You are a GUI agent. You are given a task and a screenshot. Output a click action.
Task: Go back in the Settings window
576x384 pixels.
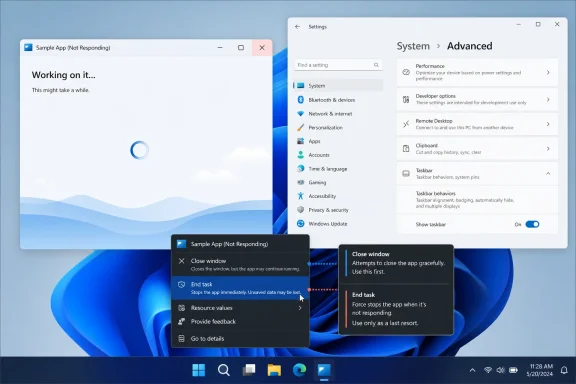tap(298, 27)
